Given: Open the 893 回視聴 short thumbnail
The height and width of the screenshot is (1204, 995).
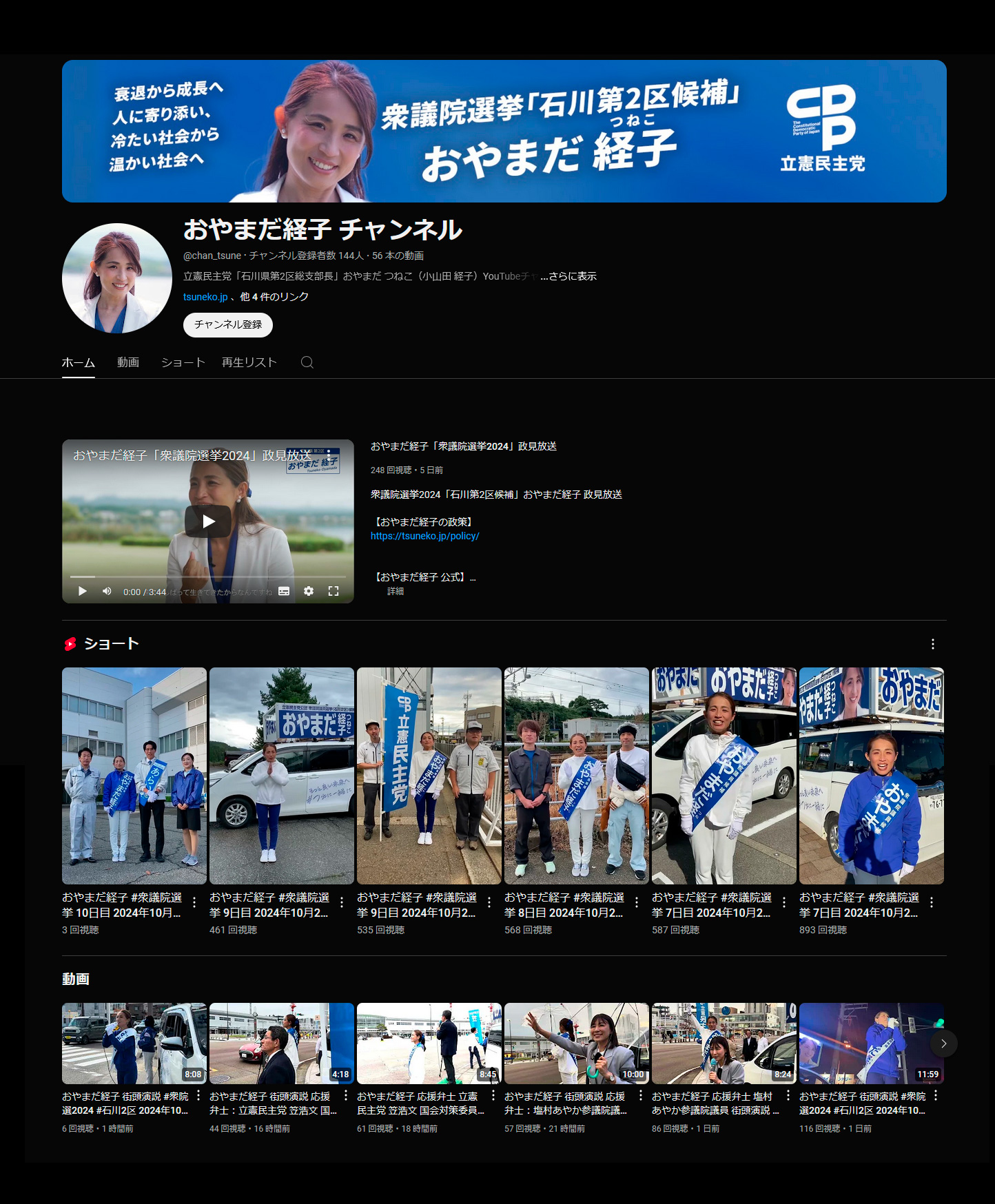Looking at the screenshot, I should [x=872, y=776].
